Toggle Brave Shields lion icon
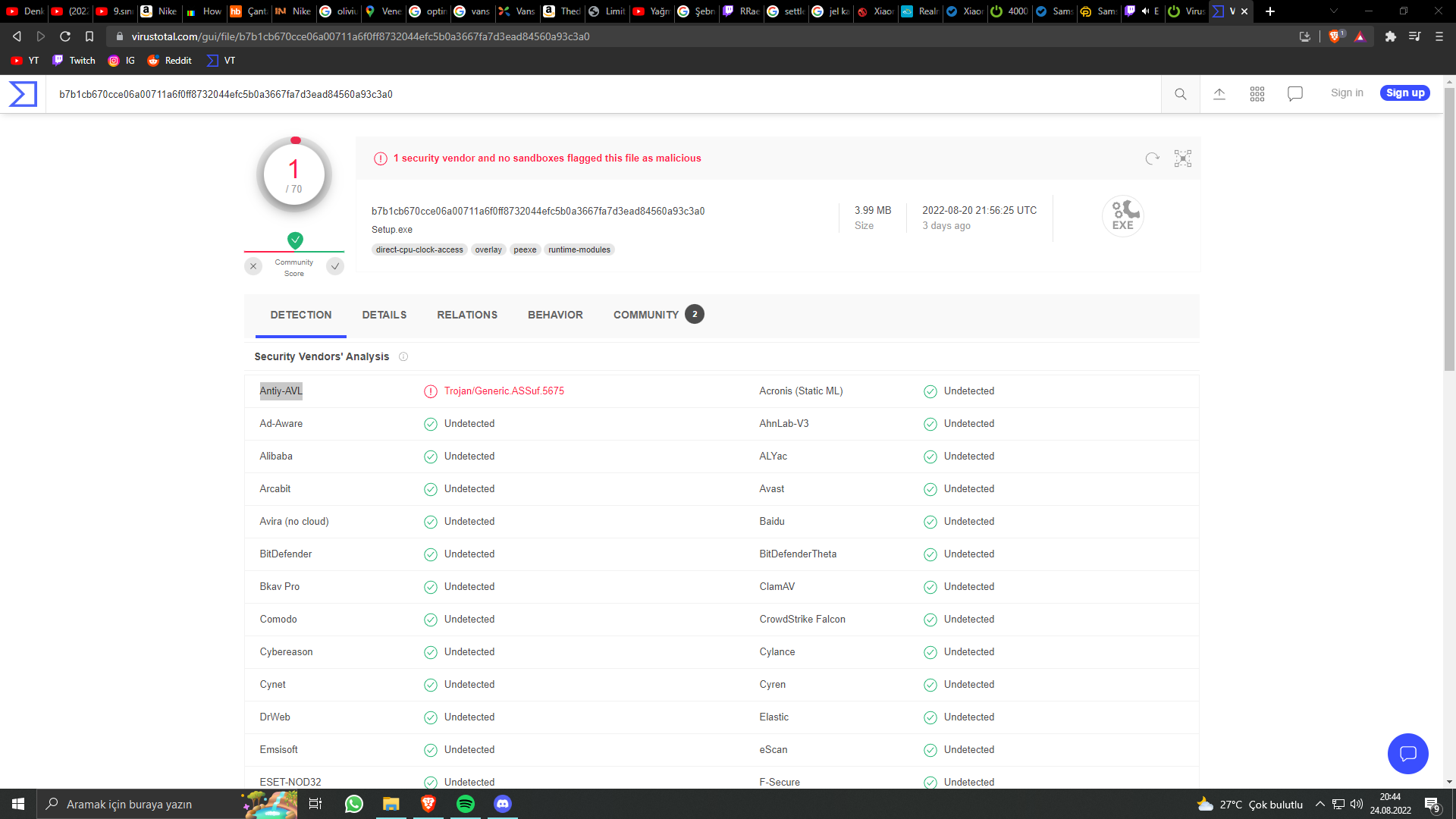 click(1335, 36)
